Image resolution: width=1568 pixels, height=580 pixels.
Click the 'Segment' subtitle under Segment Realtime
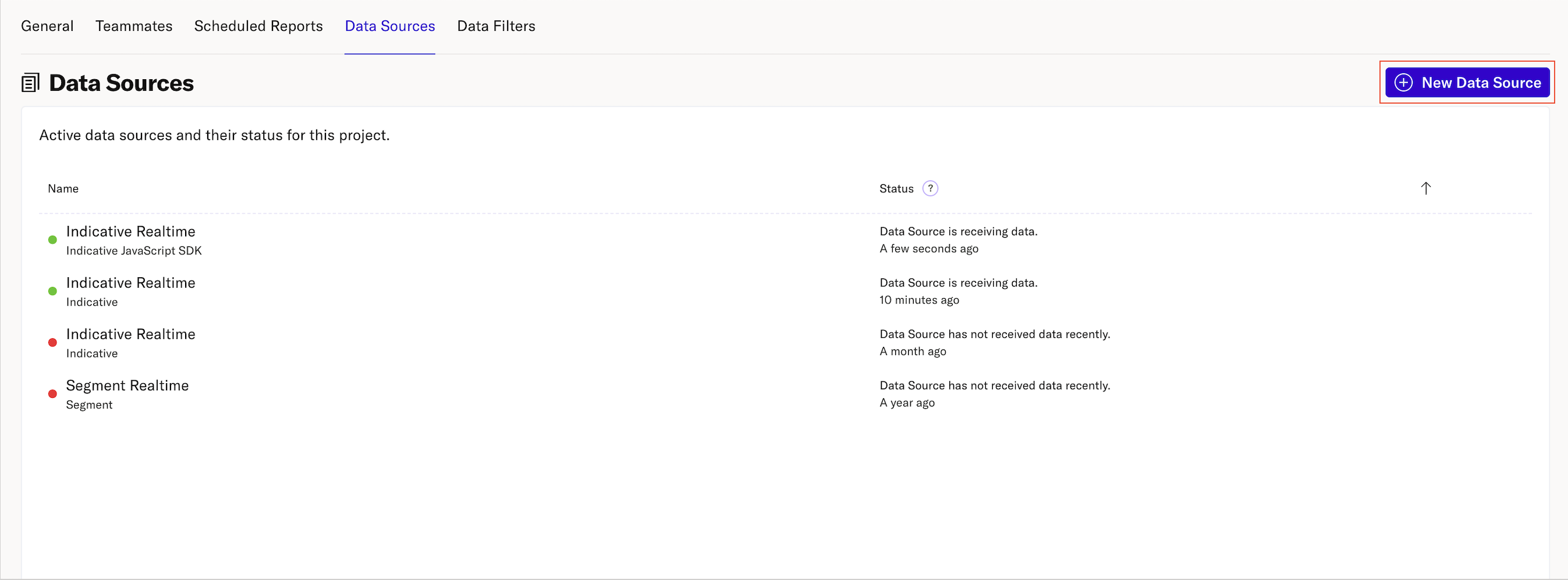[x=89, y=405]
